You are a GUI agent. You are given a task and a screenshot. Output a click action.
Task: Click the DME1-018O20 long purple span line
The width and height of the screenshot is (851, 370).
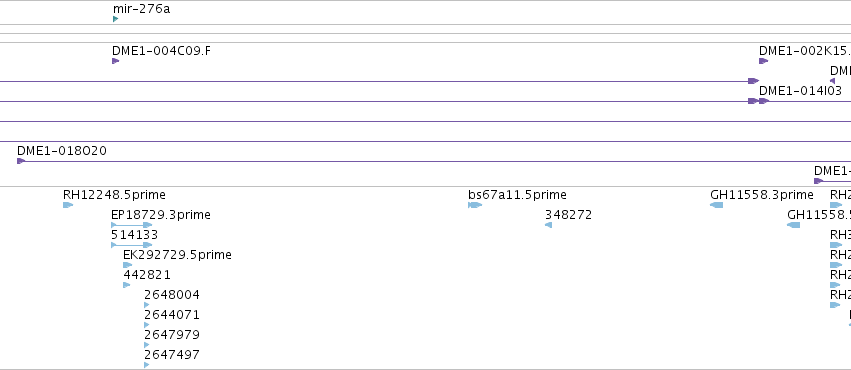pyautogui.click(x=434, y=161)
